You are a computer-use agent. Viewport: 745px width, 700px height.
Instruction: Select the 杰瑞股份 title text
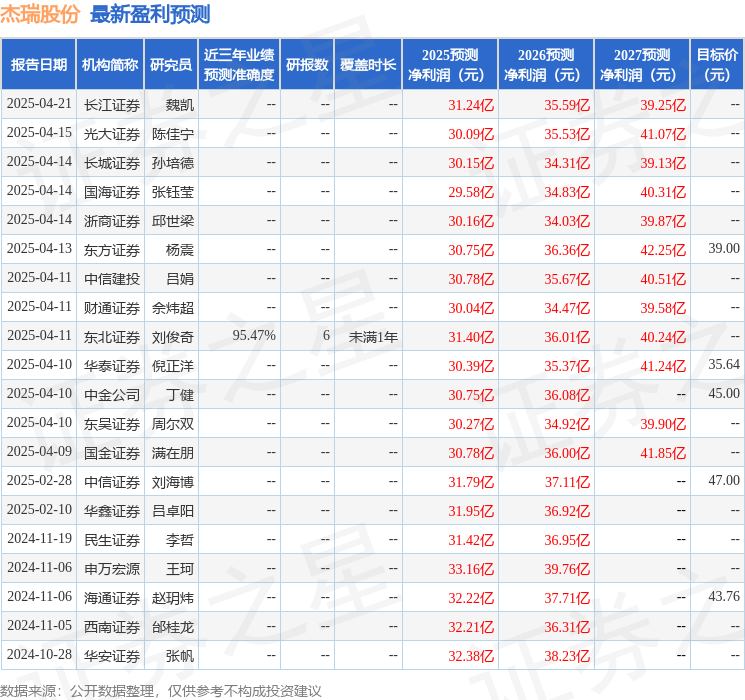[x=40, y=14]
